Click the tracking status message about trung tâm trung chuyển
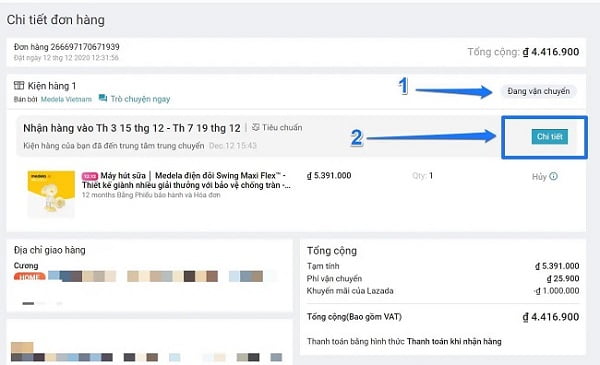 point(114,146)
